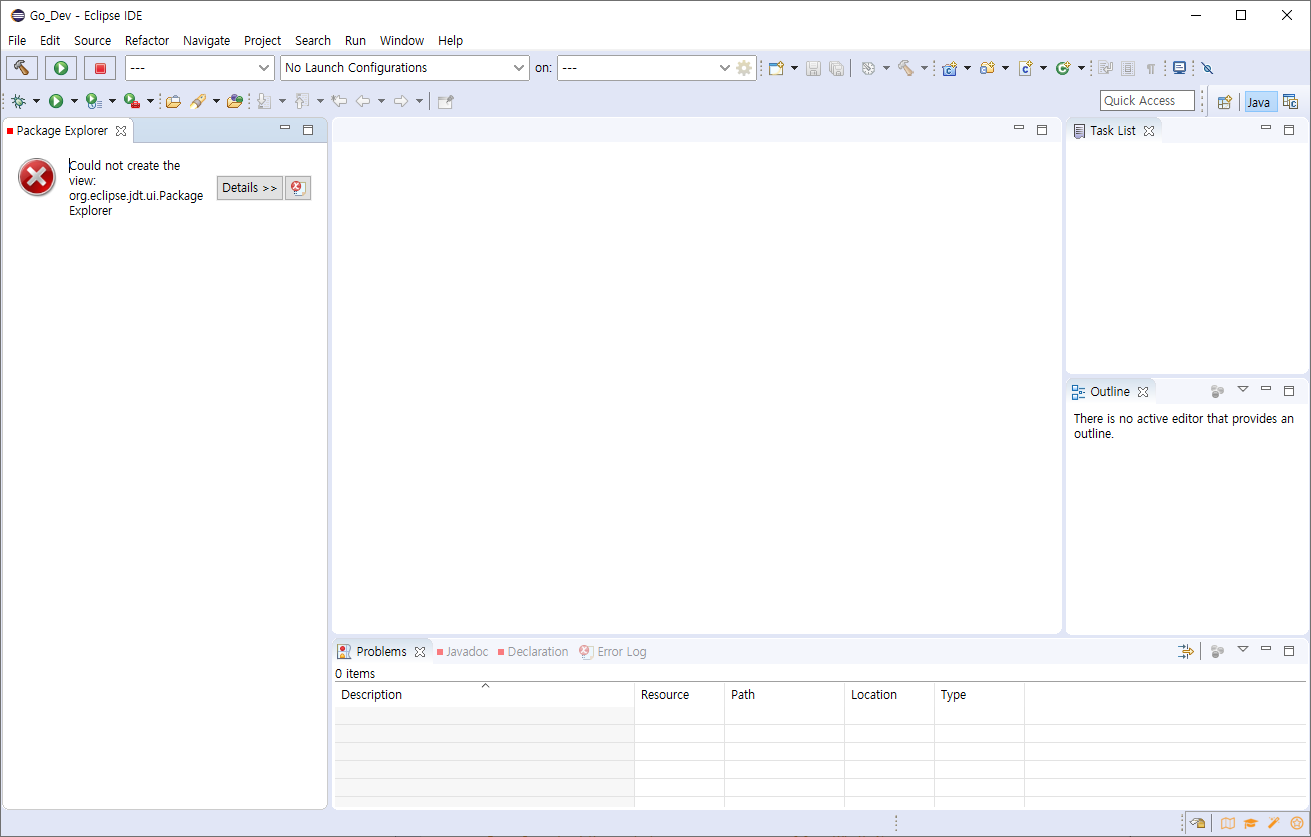Click the Open Console monitor icon

pos(1180,68)
